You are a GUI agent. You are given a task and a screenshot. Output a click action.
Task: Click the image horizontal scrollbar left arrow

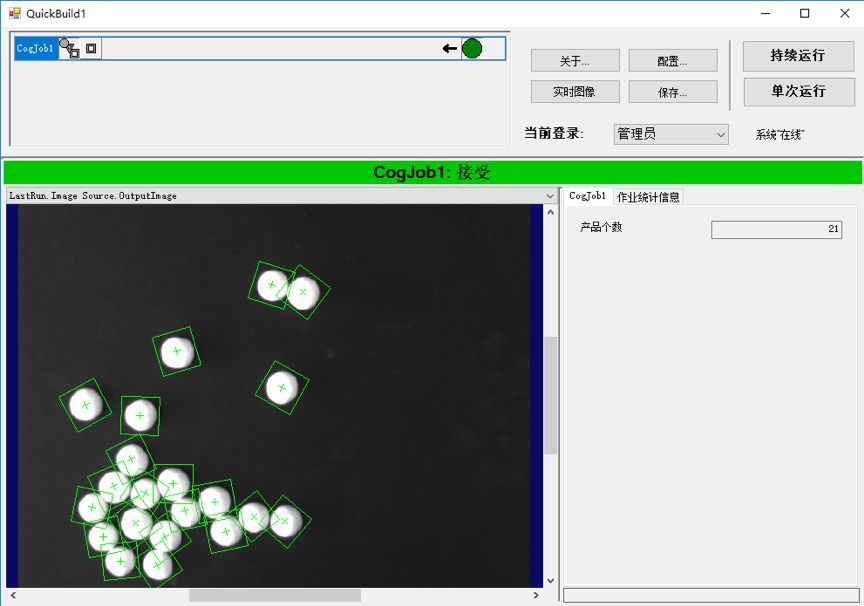click(x=13, y=596)
